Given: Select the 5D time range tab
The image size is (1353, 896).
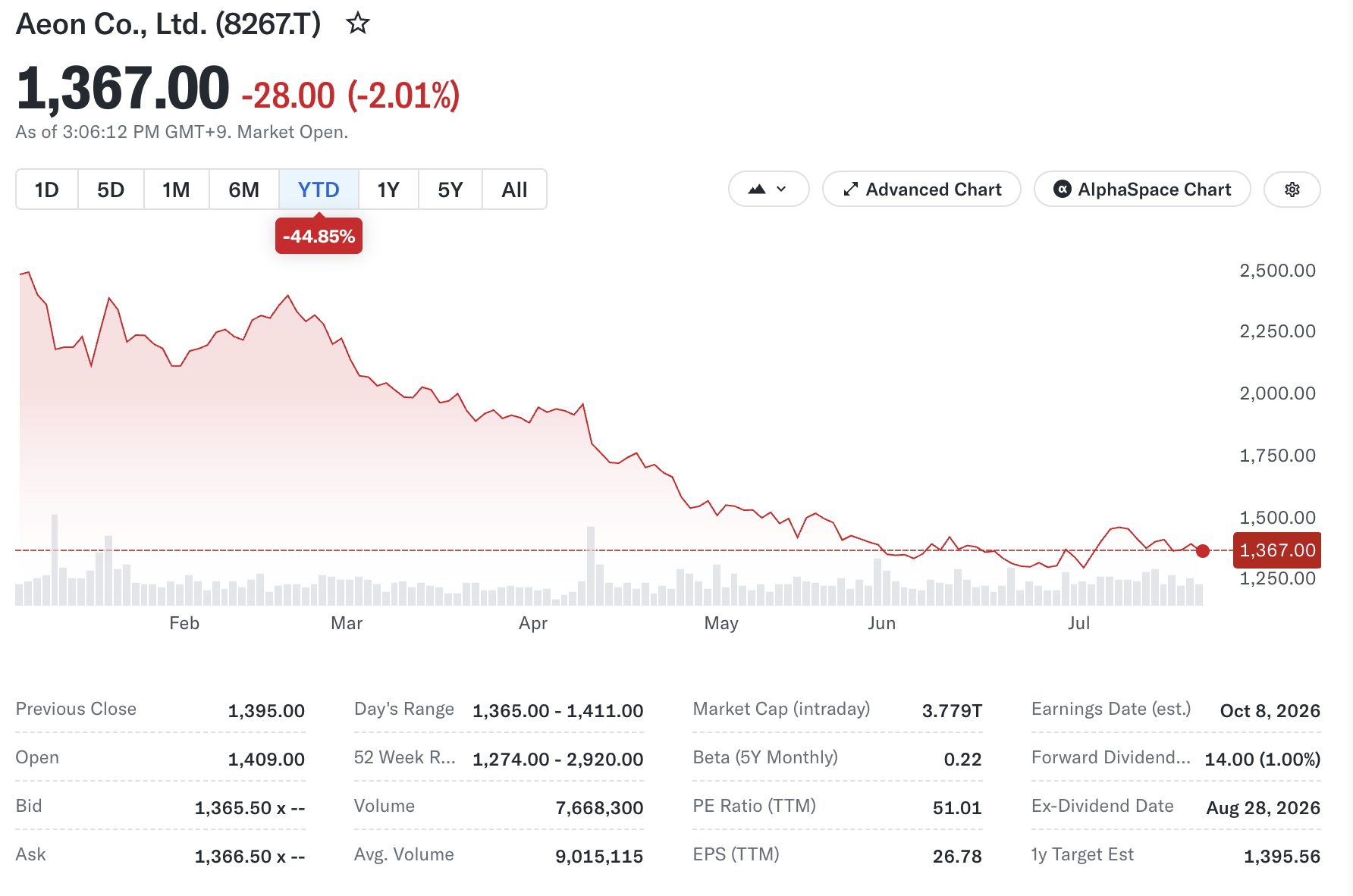Looking at the screenshot, I should pyautogui.click(x=111, y=190).
